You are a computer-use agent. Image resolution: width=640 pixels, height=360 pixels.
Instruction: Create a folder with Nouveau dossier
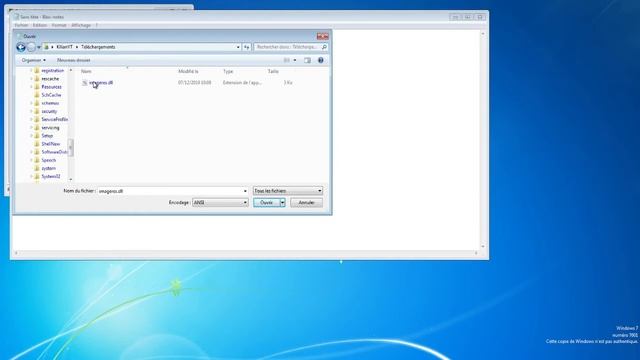(x=73, y=60)
